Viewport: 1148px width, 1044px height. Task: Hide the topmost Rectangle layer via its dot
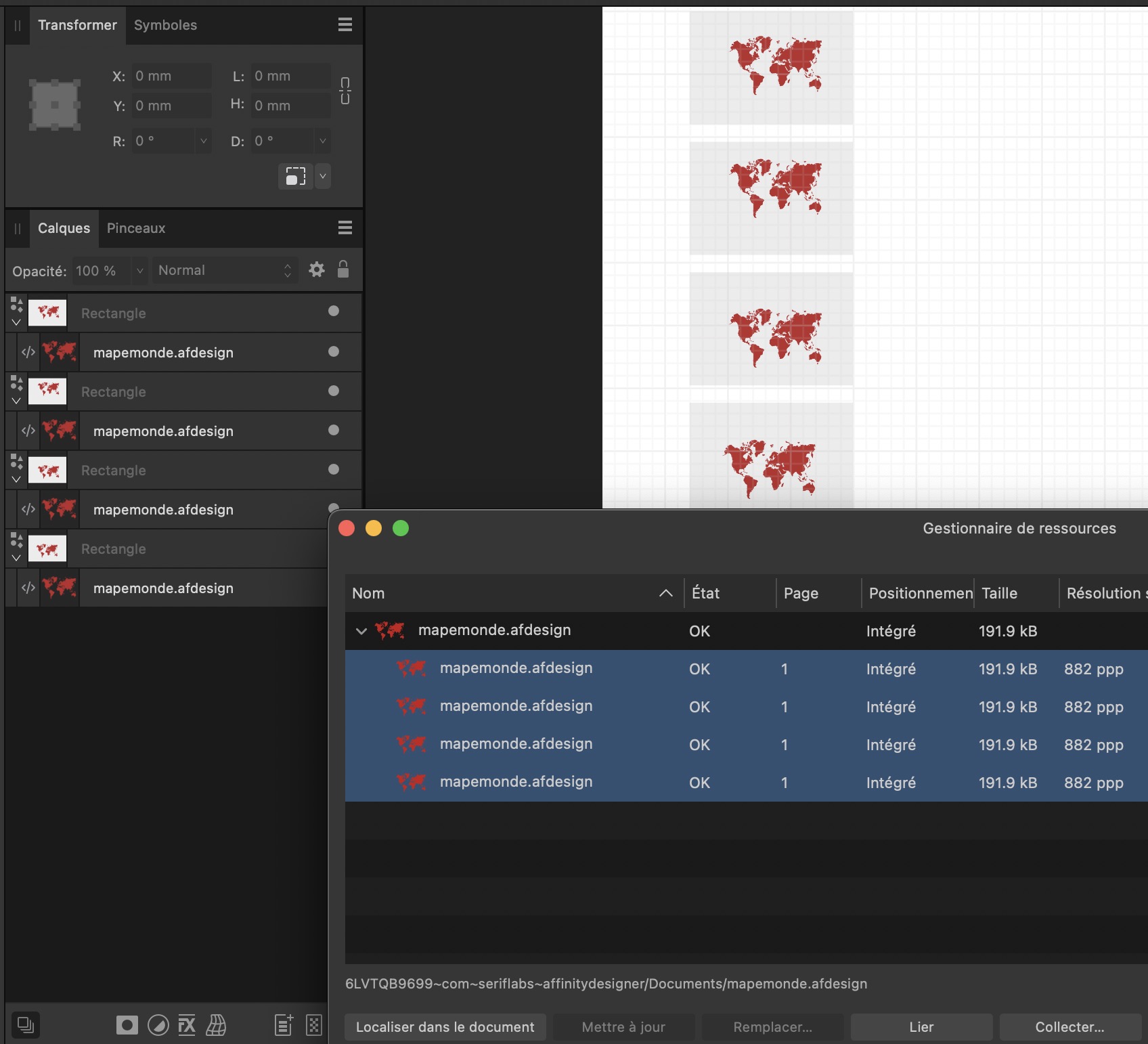334,311
